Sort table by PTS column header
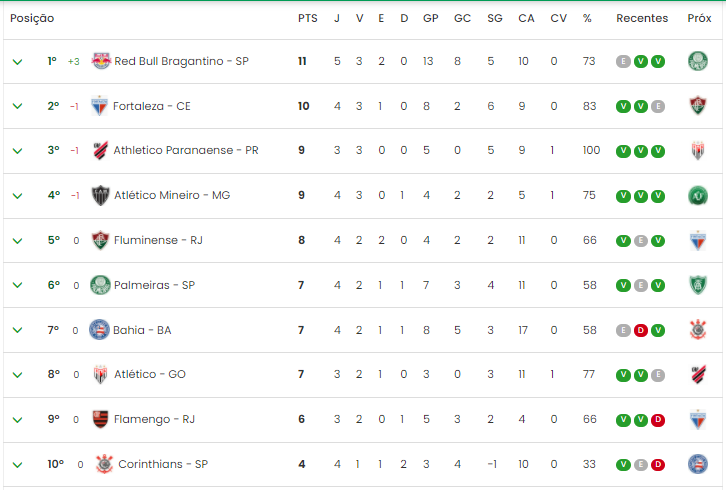 click(307, 18)
